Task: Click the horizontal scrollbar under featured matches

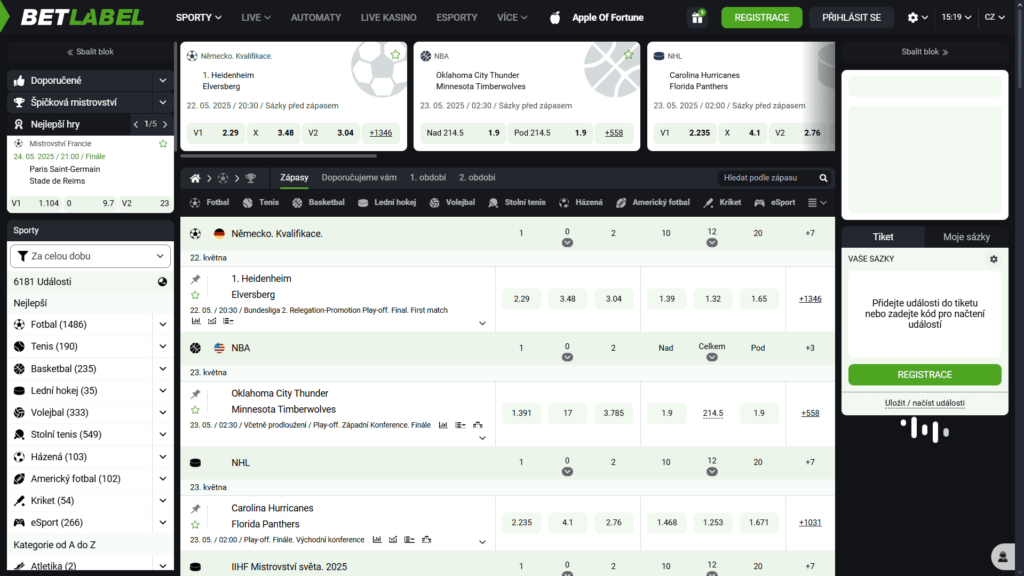Action: click(x=278, y=156)
